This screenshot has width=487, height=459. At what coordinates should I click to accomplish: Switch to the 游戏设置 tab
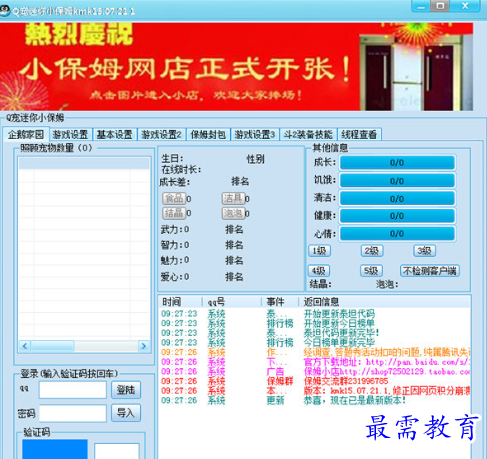coord(70,135)
